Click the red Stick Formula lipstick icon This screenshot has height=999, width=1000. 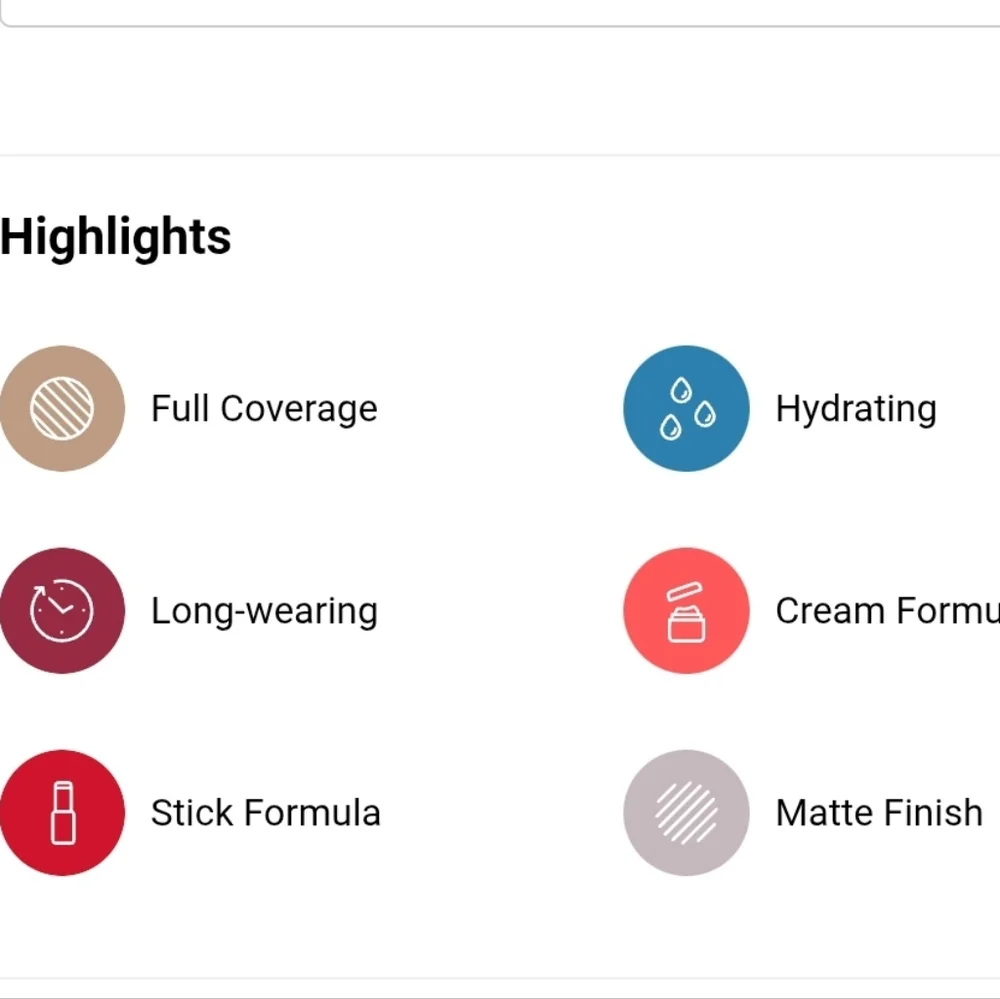point(62,813)
